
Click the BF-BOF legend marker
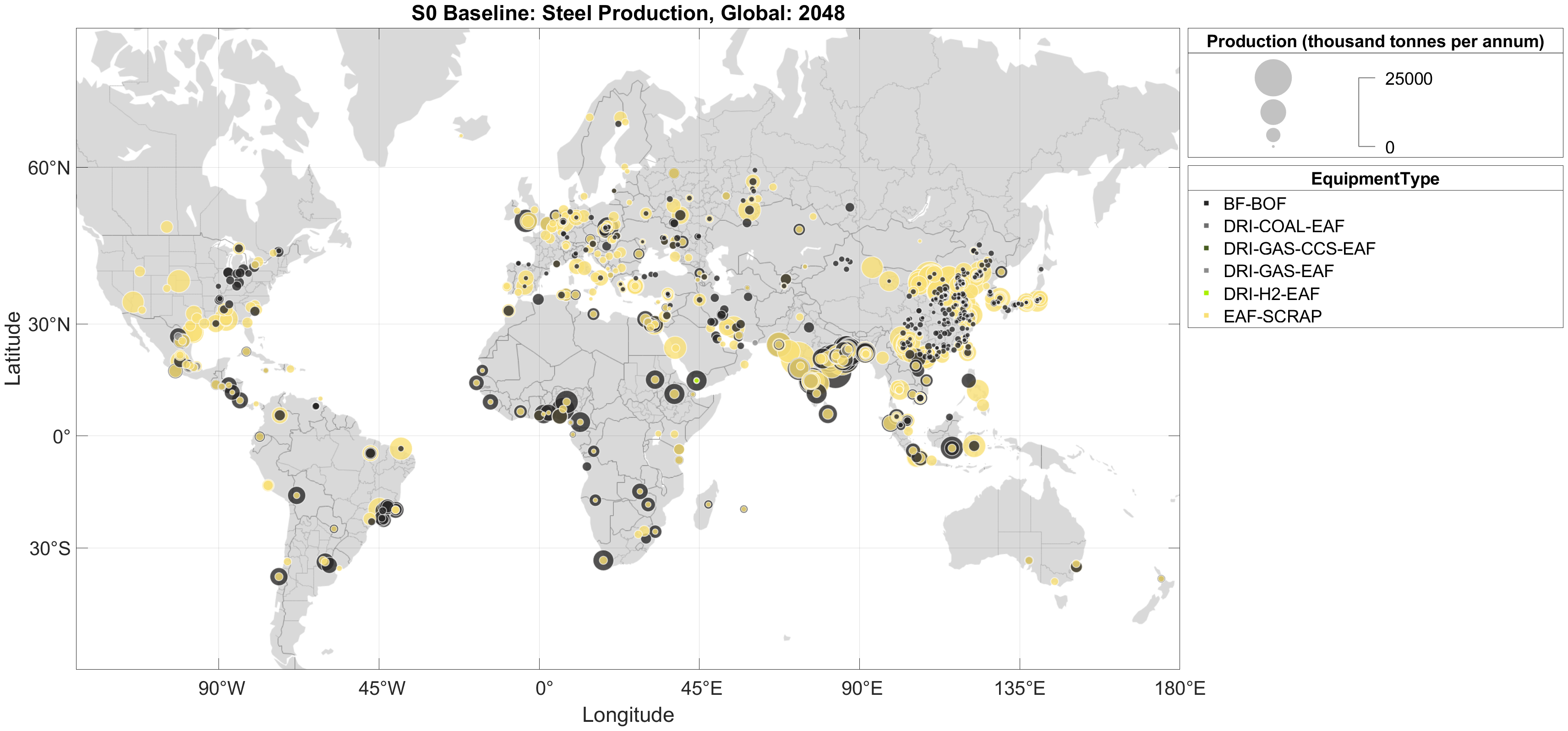(1206, 203)
